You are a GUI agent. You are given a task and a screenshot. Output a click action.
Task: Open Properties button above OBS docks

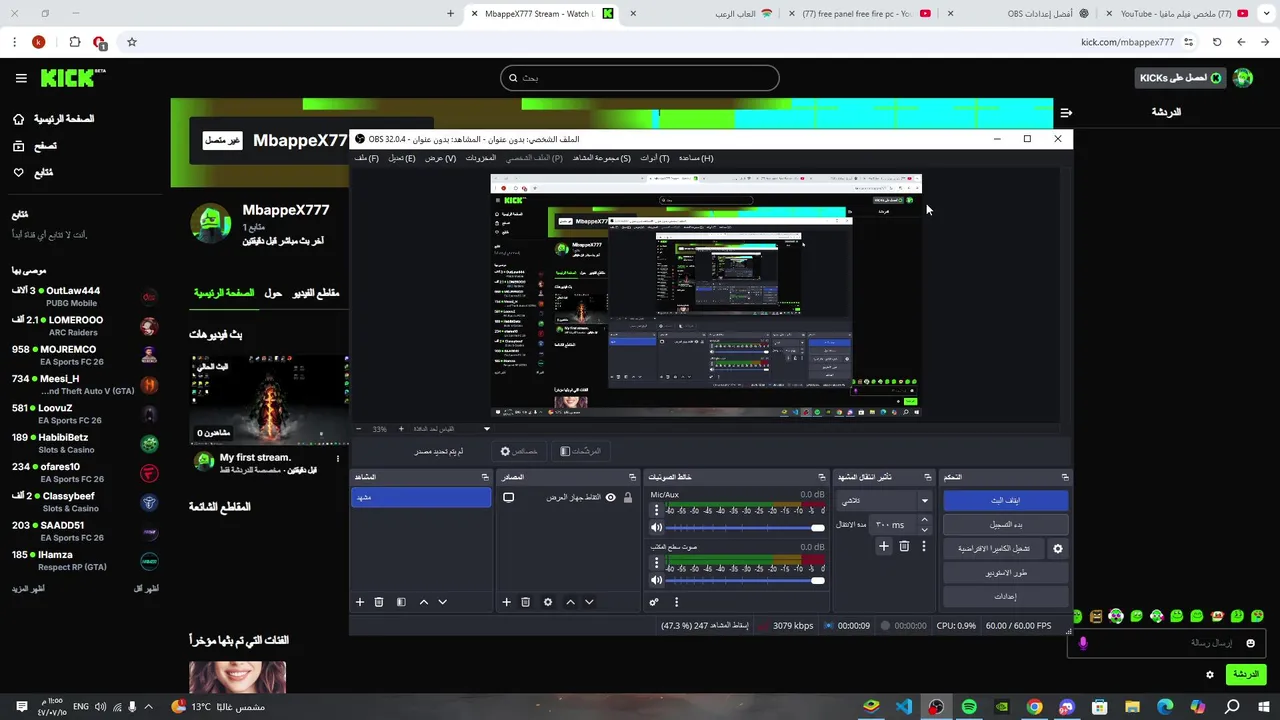point(519,451)
